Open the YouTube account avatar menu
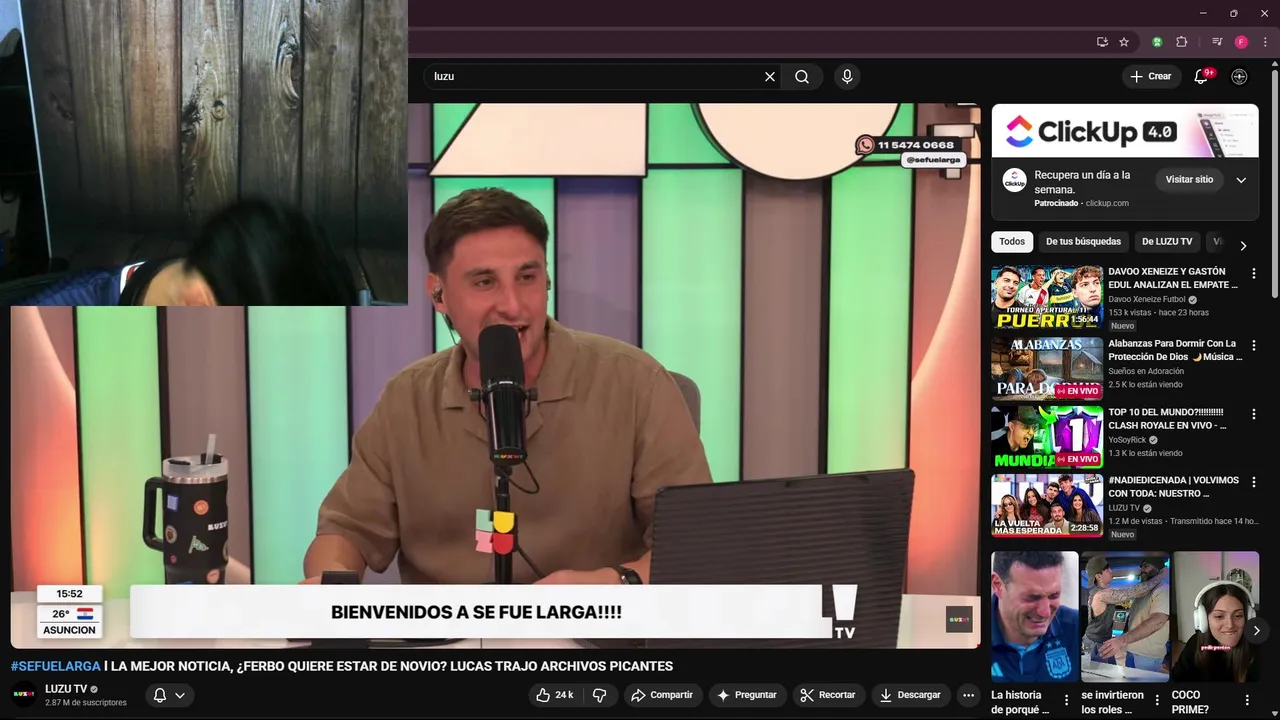Screen dimensions: 1280x720 tap(1239, 76)
